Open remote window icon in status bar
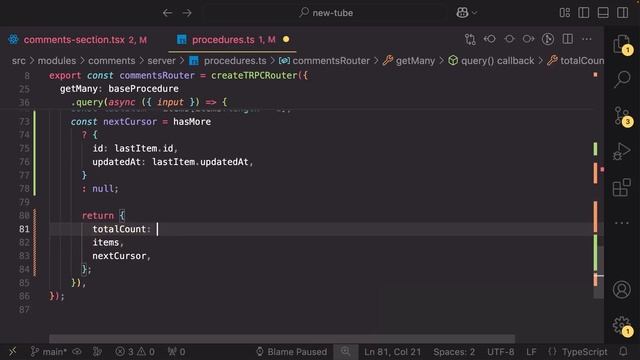This screenshot has height=360, width=640. pyautogui.click(x=12, y=351)
